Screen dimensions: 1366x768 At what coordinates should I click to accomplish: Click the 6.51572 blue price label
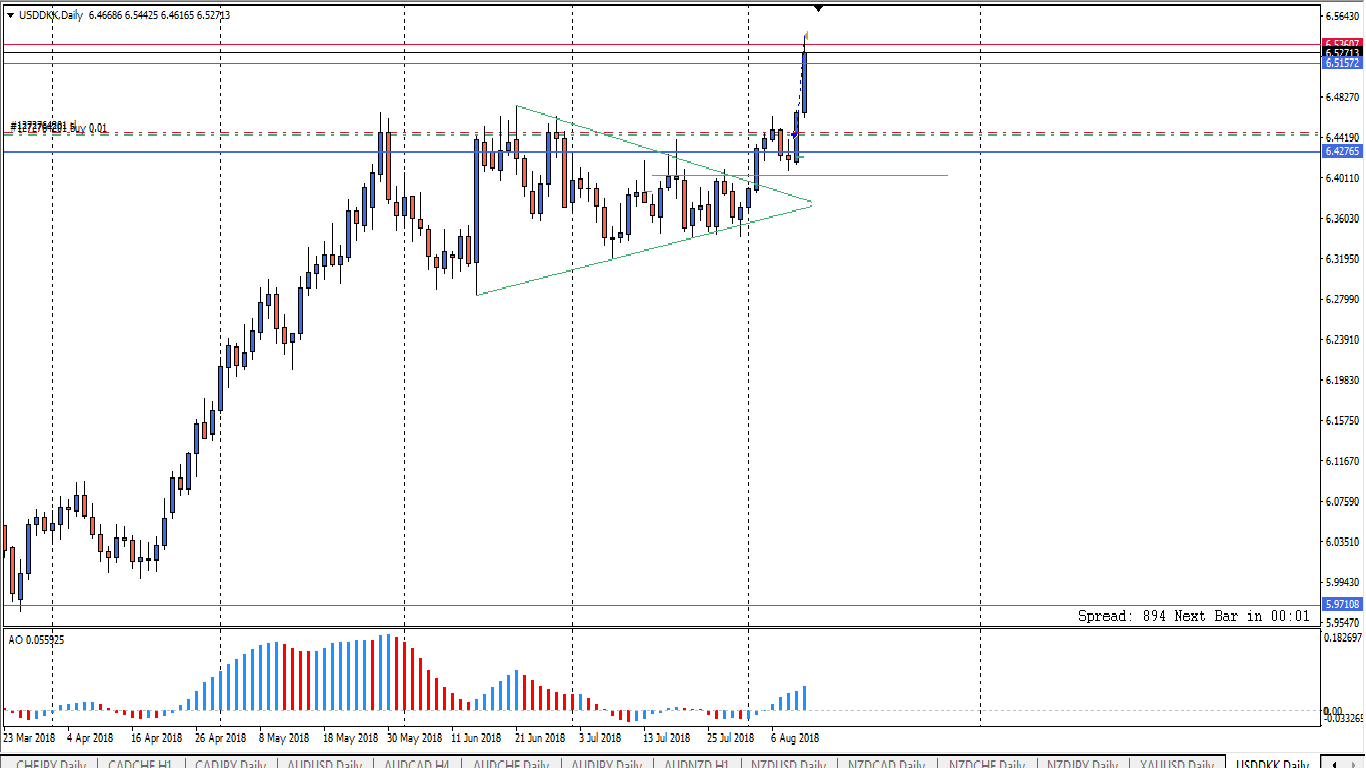[1342, 63]
